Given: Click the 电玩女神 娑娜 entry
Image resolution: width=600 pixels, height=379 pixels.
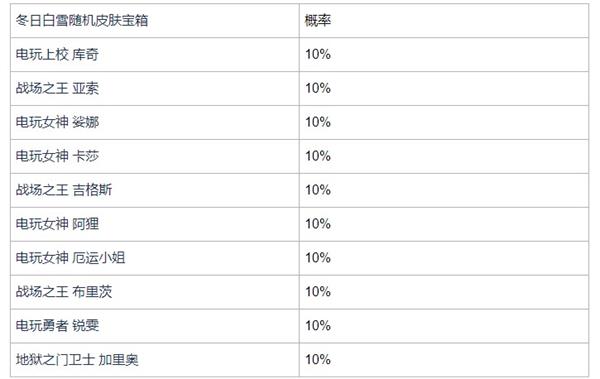Looking at the screenshot, I should click(x=57, y=123).
